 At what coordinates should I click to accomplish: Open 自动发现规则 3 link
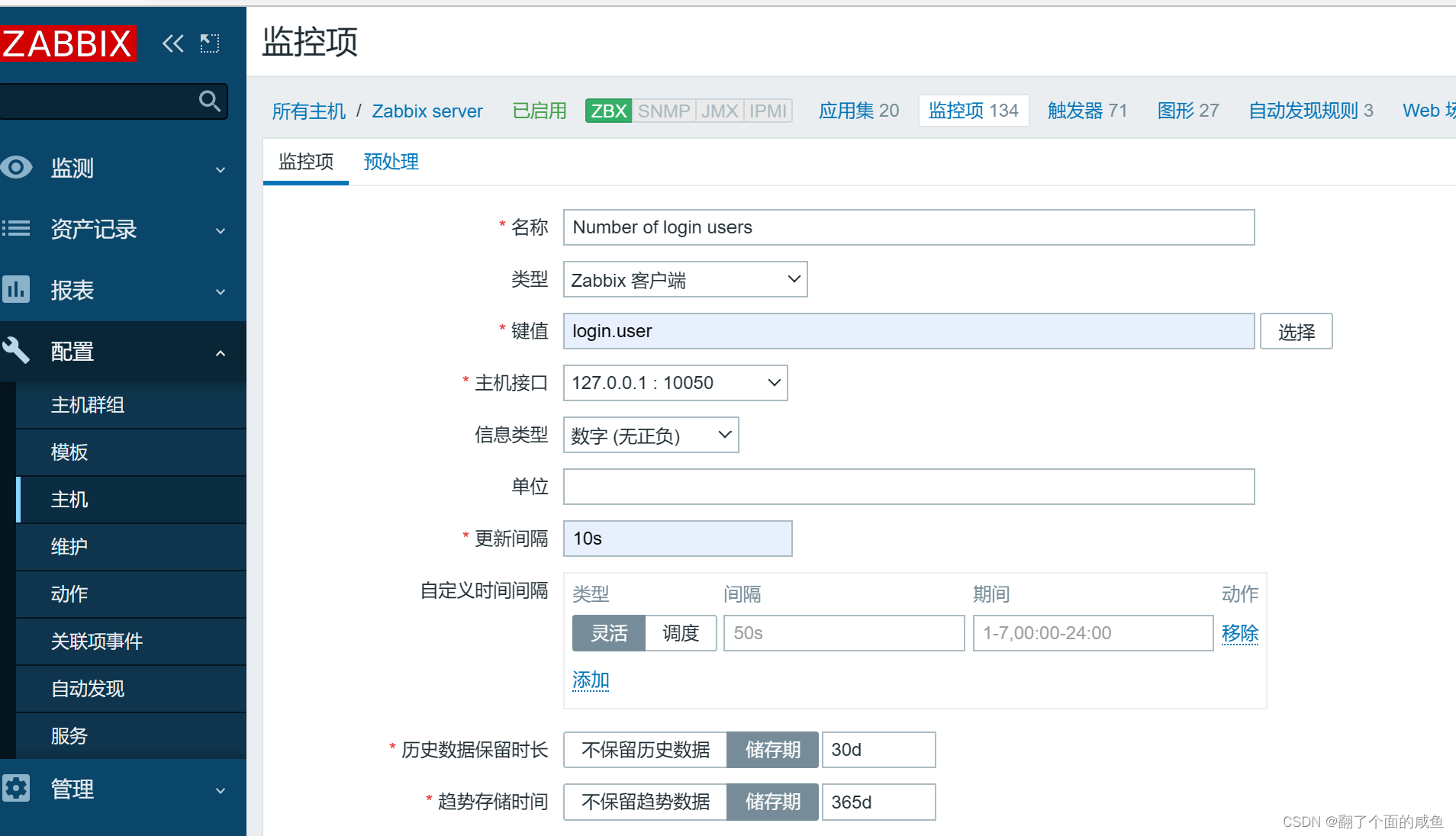1311,111
